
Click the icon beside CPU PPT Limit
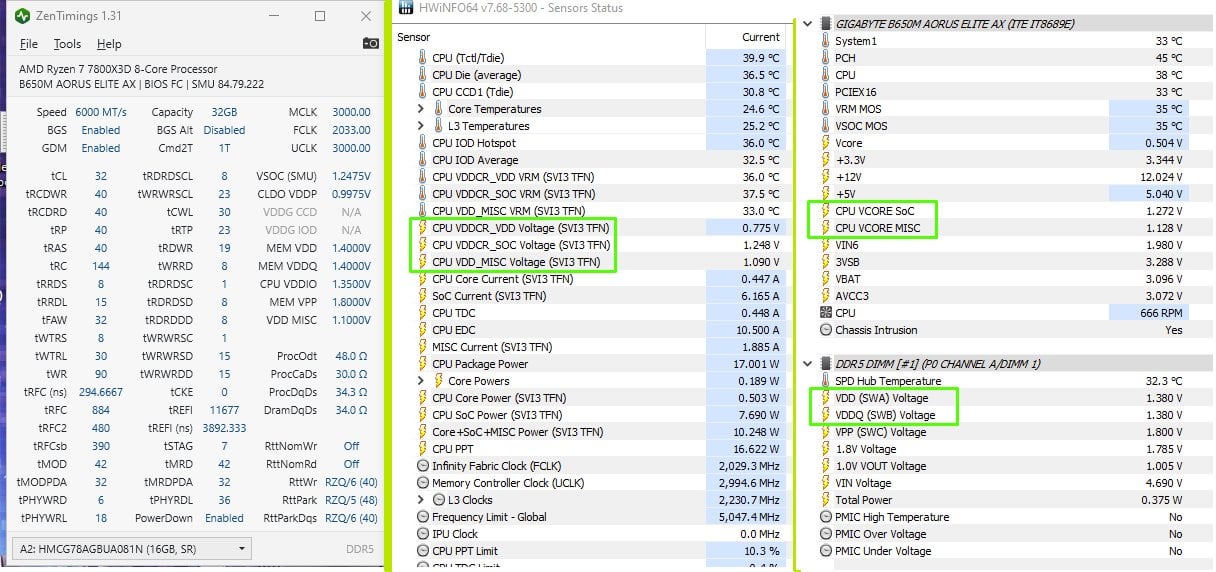[423, 551]
